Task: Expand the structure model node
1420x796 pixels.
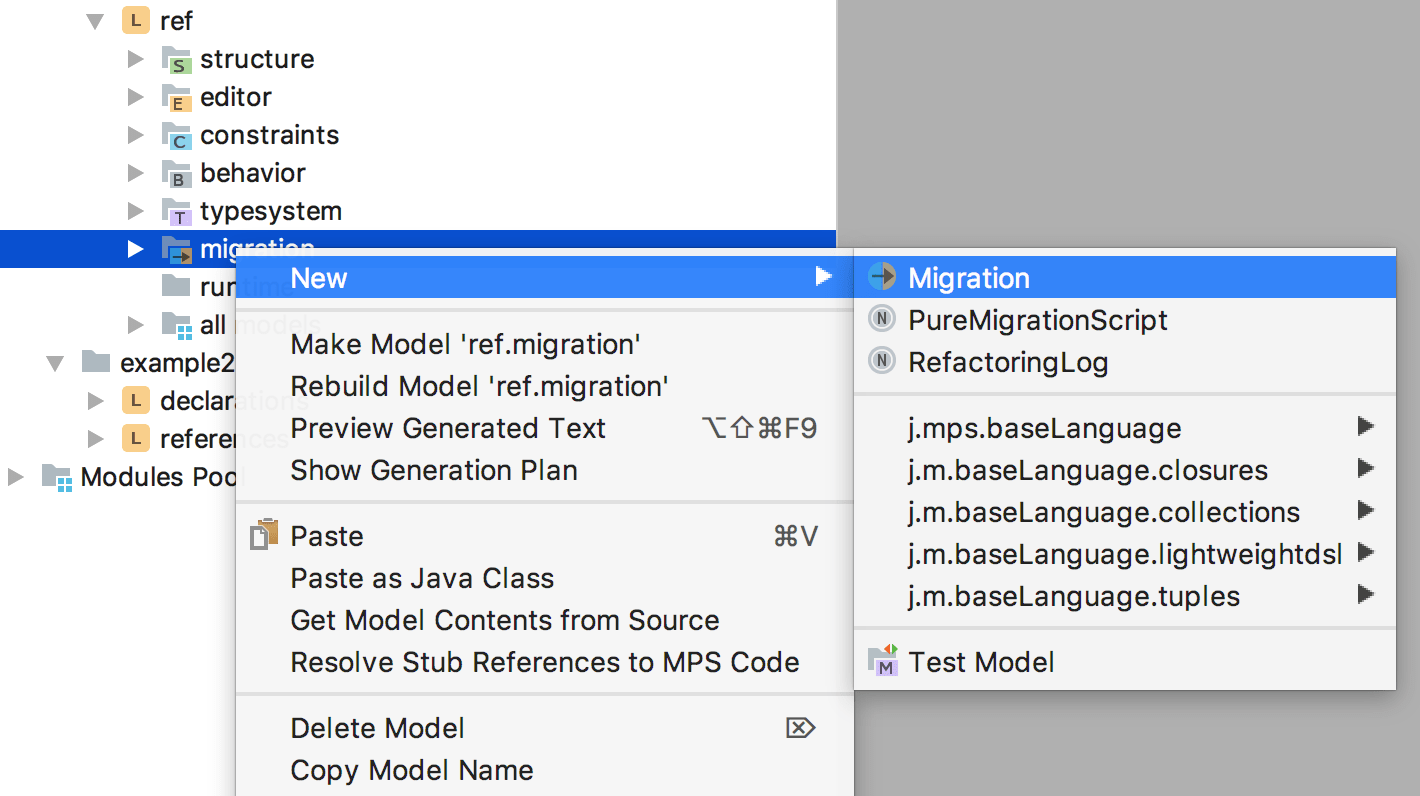Action: [137, 58]
